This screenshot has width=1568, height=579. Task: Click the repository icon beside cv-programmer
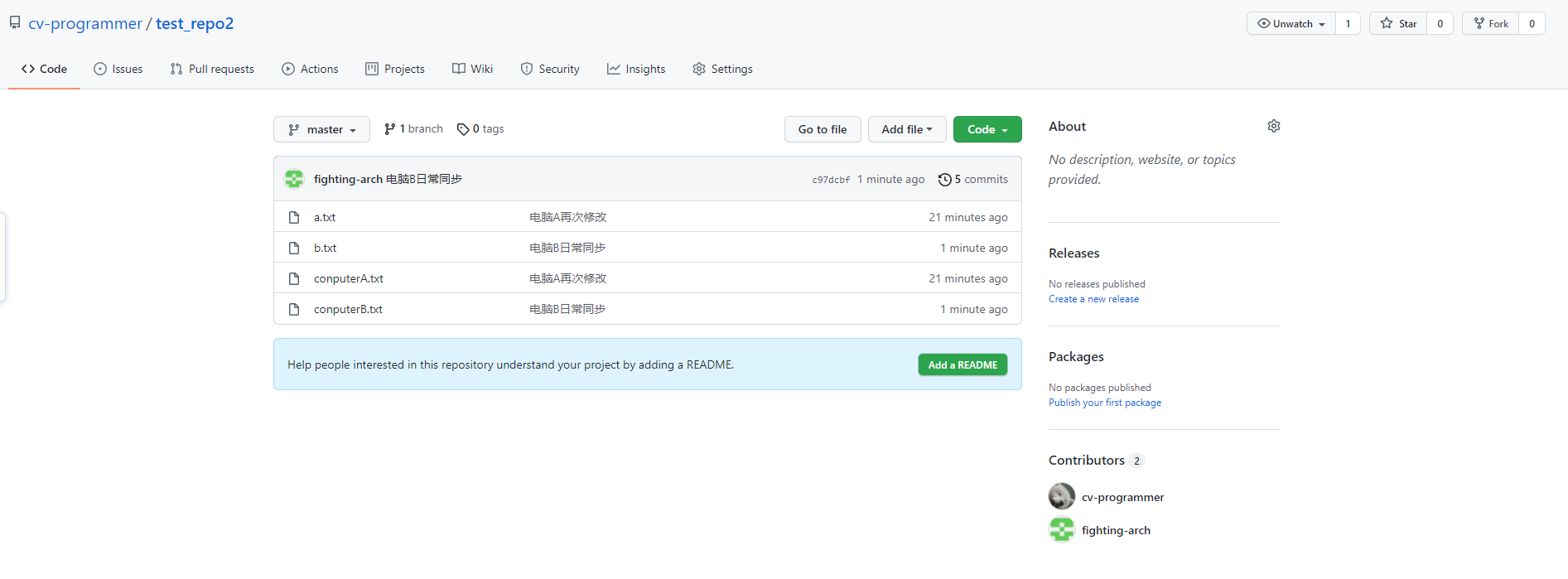point(15,23)
